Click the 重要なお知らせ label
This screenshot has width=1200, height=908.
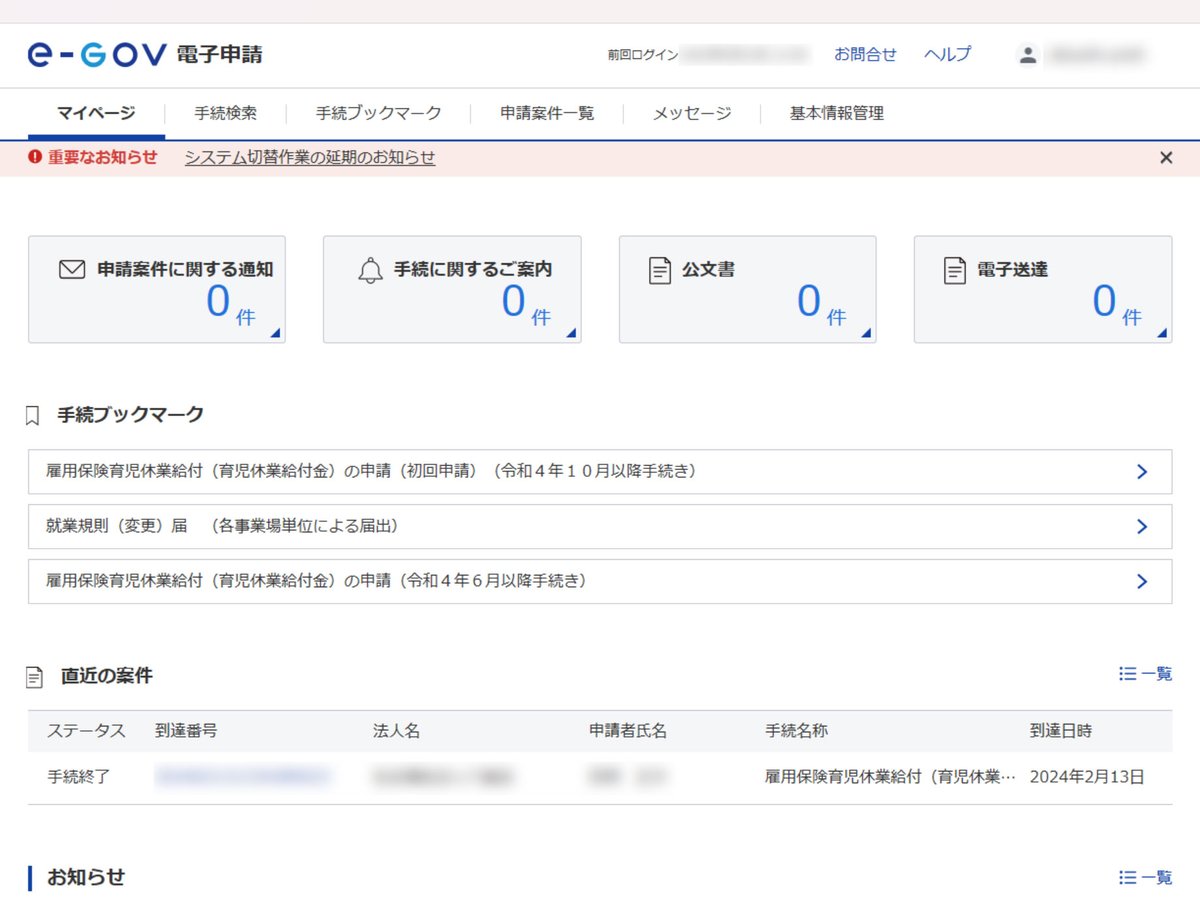click(x=103, y=157)
